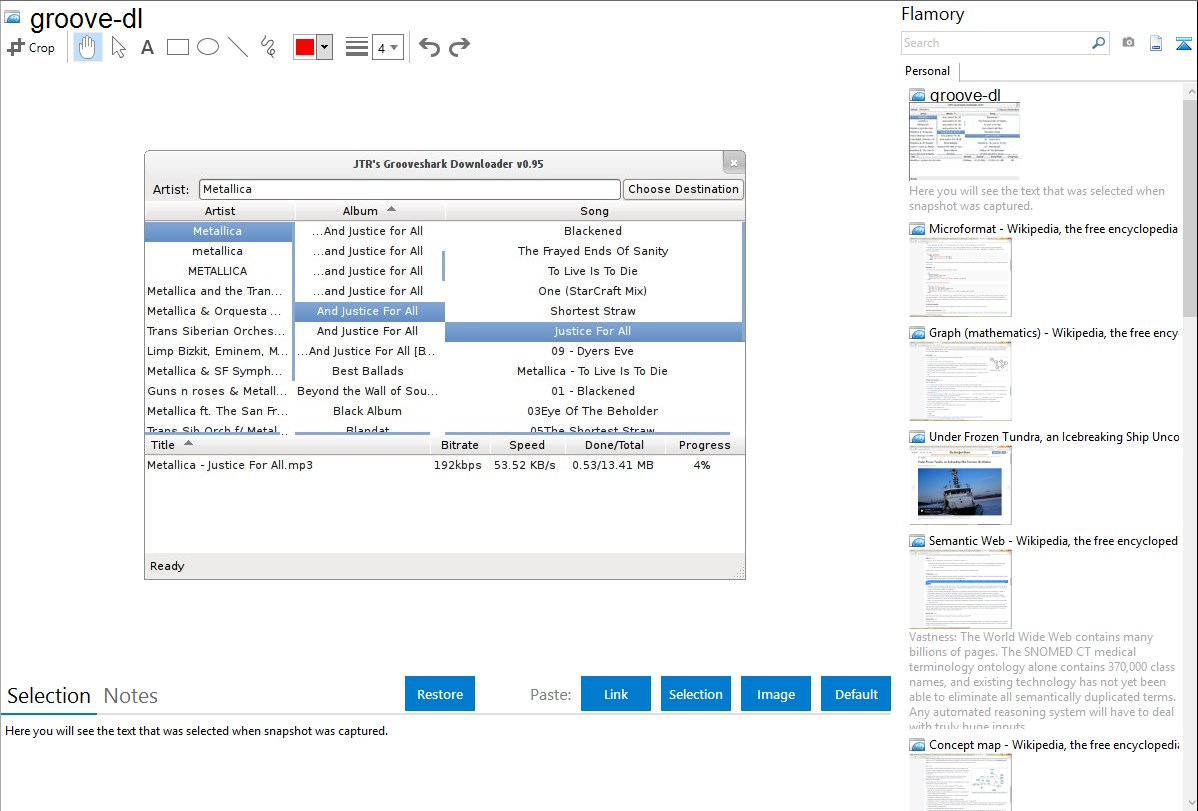The height and width of the screenshot is (811, 1198).
Task: Select the ellipse shape tool
Action: (x=208, y=47)
